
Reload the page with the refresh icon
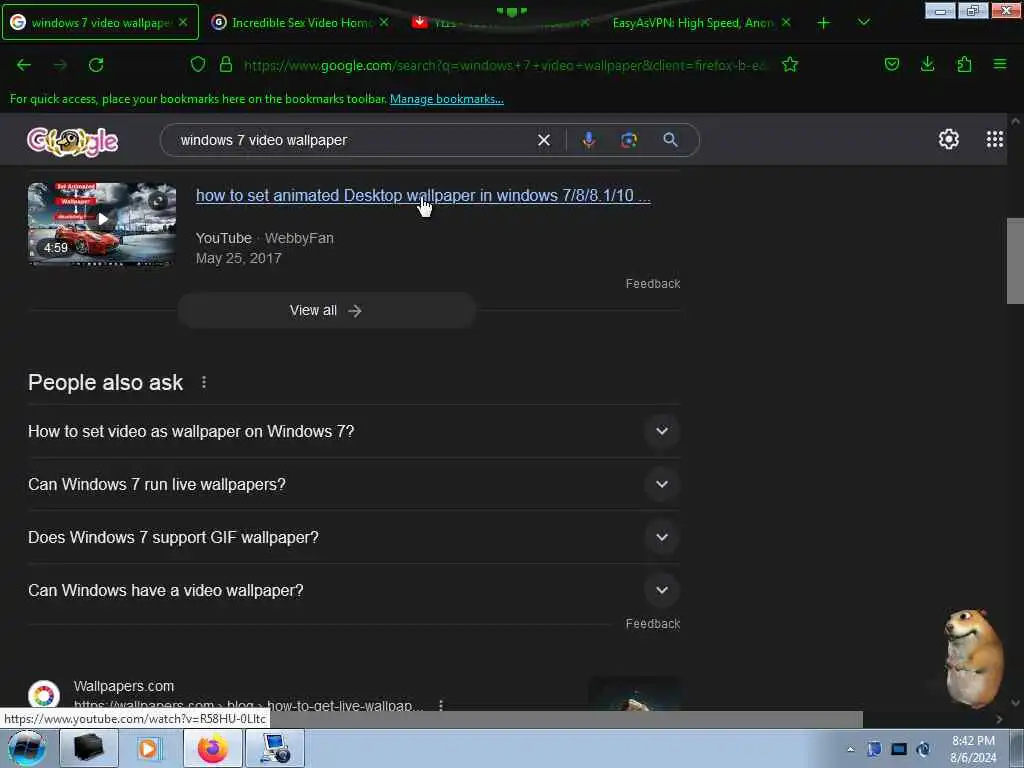(96, 65)
